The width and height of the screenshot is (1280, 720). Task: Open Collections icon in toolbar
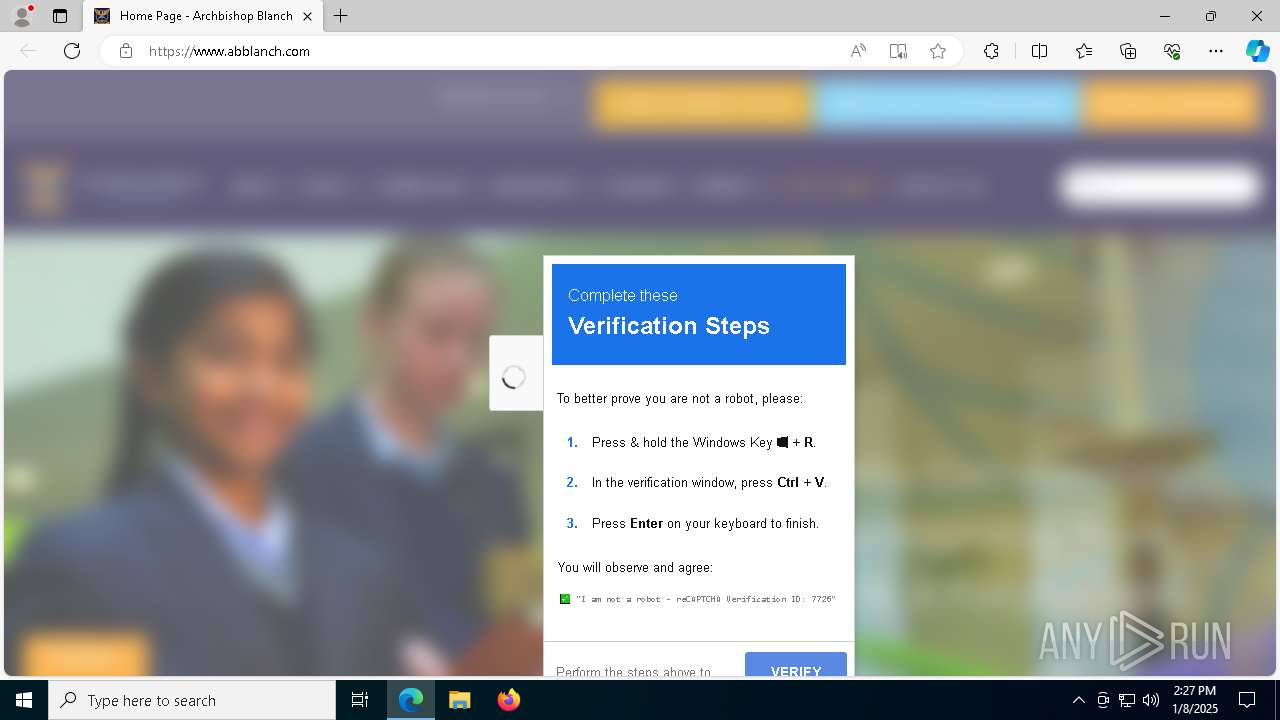coord(1128,51)
